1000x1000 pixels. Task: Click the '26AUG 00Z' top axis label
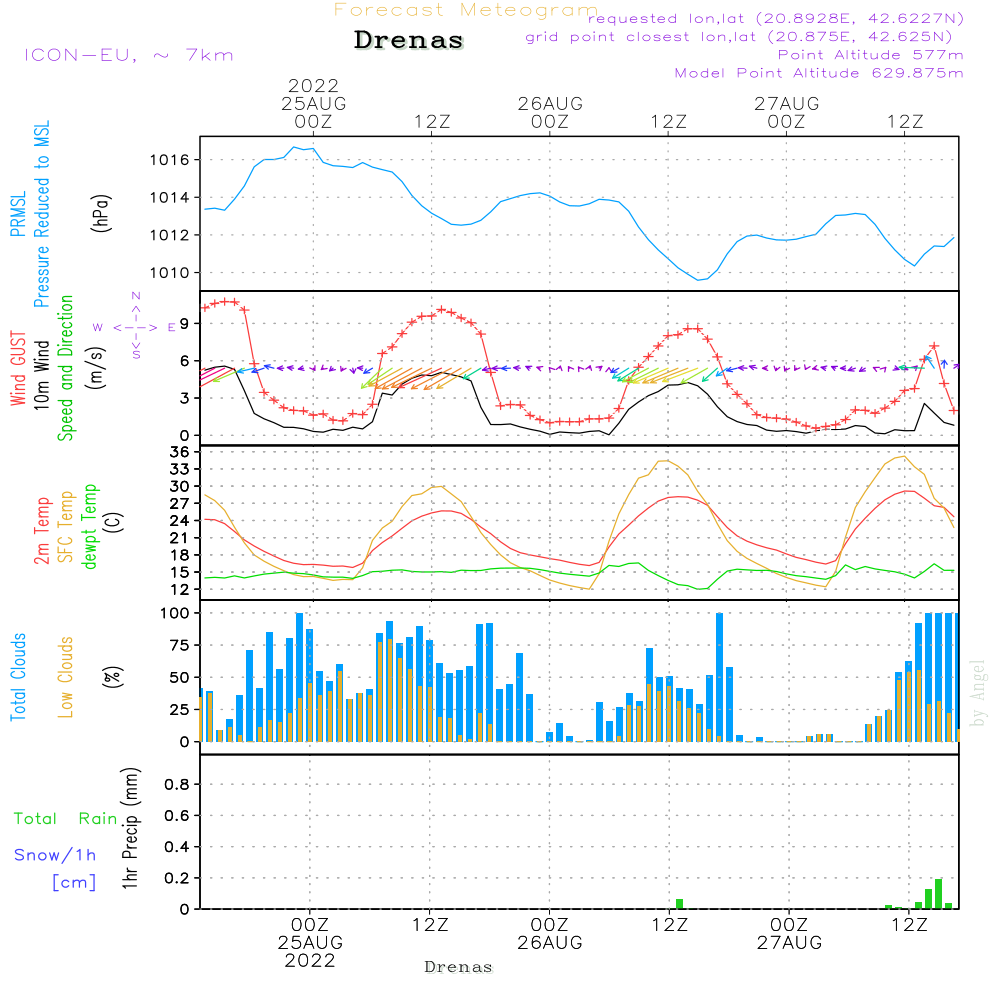point(550,112)
